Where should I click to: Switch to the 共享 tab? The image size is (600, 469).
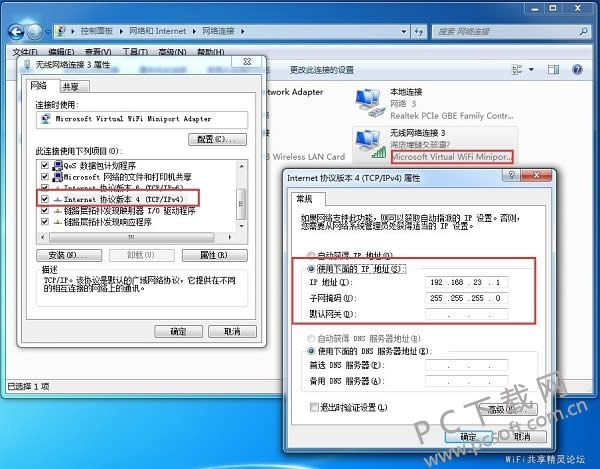coord(75,87)
